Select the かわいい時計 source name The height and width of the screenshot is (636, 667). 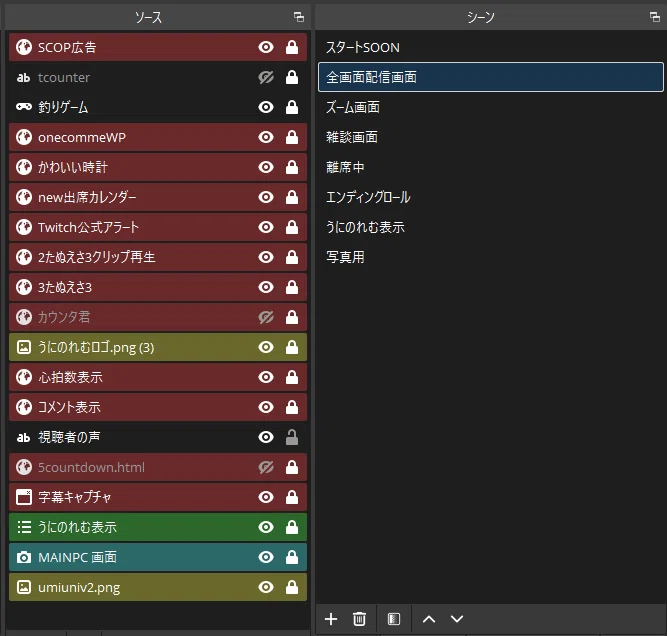point(73,167)
